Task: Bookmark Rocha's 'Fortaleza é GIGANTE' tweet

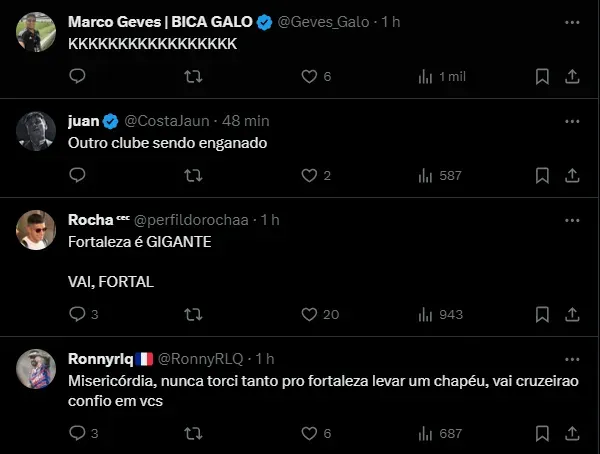Action: (x=542, y=314)
